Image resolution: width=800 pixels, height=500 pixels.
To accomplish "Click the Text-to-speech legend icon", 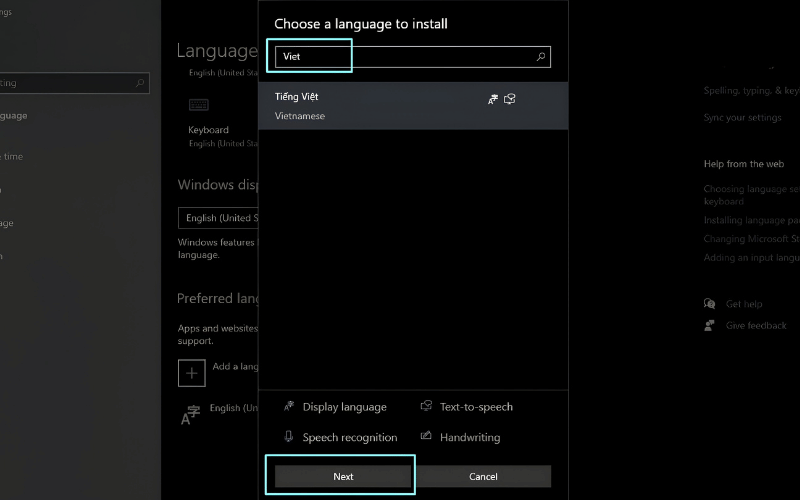I will 426,406.
